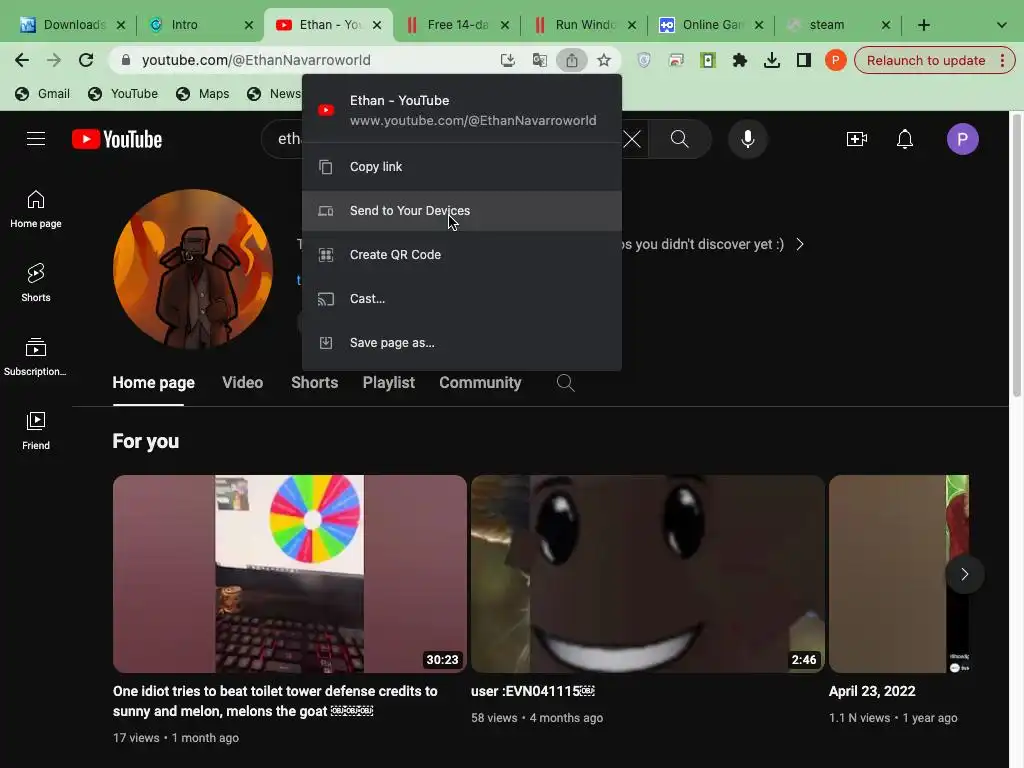Open the user :EVN041115 video title

pyautogui.click(x=533, y=691)
